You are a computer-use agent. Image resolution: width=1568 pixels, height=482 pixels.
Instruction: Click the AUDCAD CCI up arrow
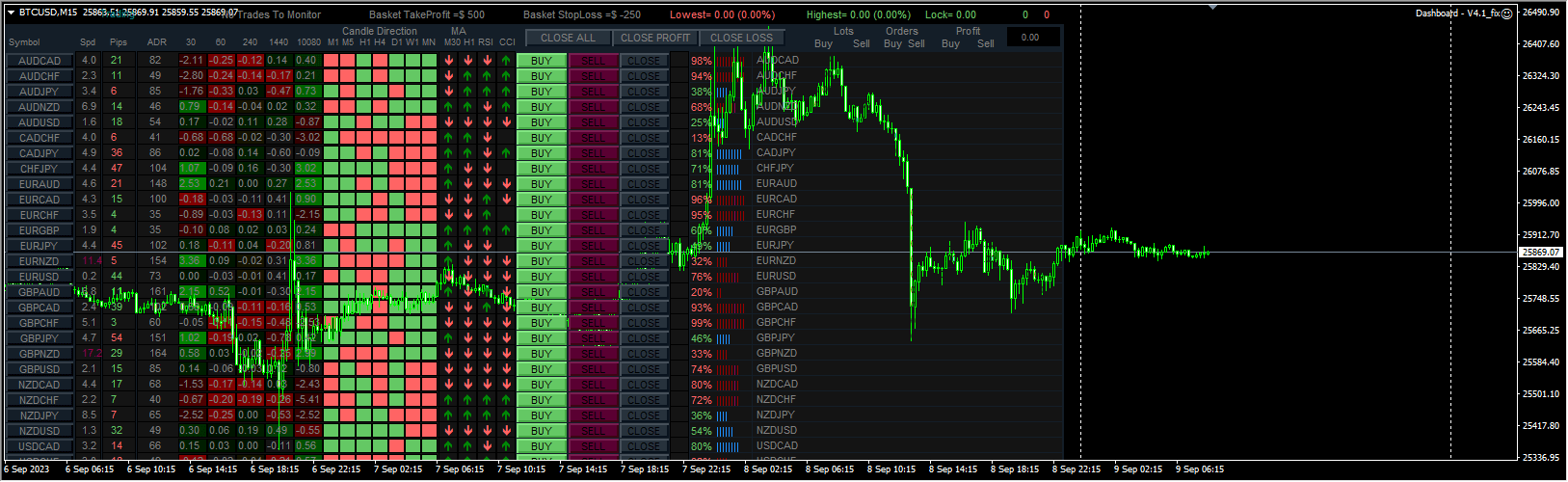(506, 61)
